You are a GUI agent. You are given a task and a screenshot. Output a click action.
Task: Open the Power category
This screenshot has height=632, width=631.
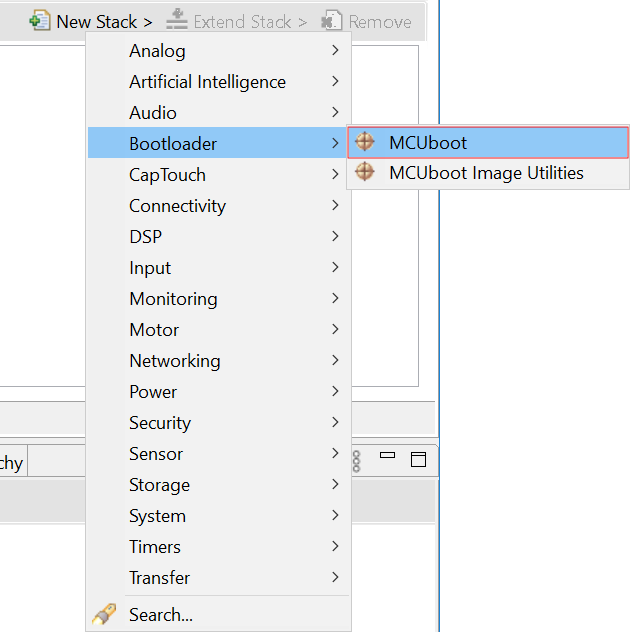tap(218, 391)
